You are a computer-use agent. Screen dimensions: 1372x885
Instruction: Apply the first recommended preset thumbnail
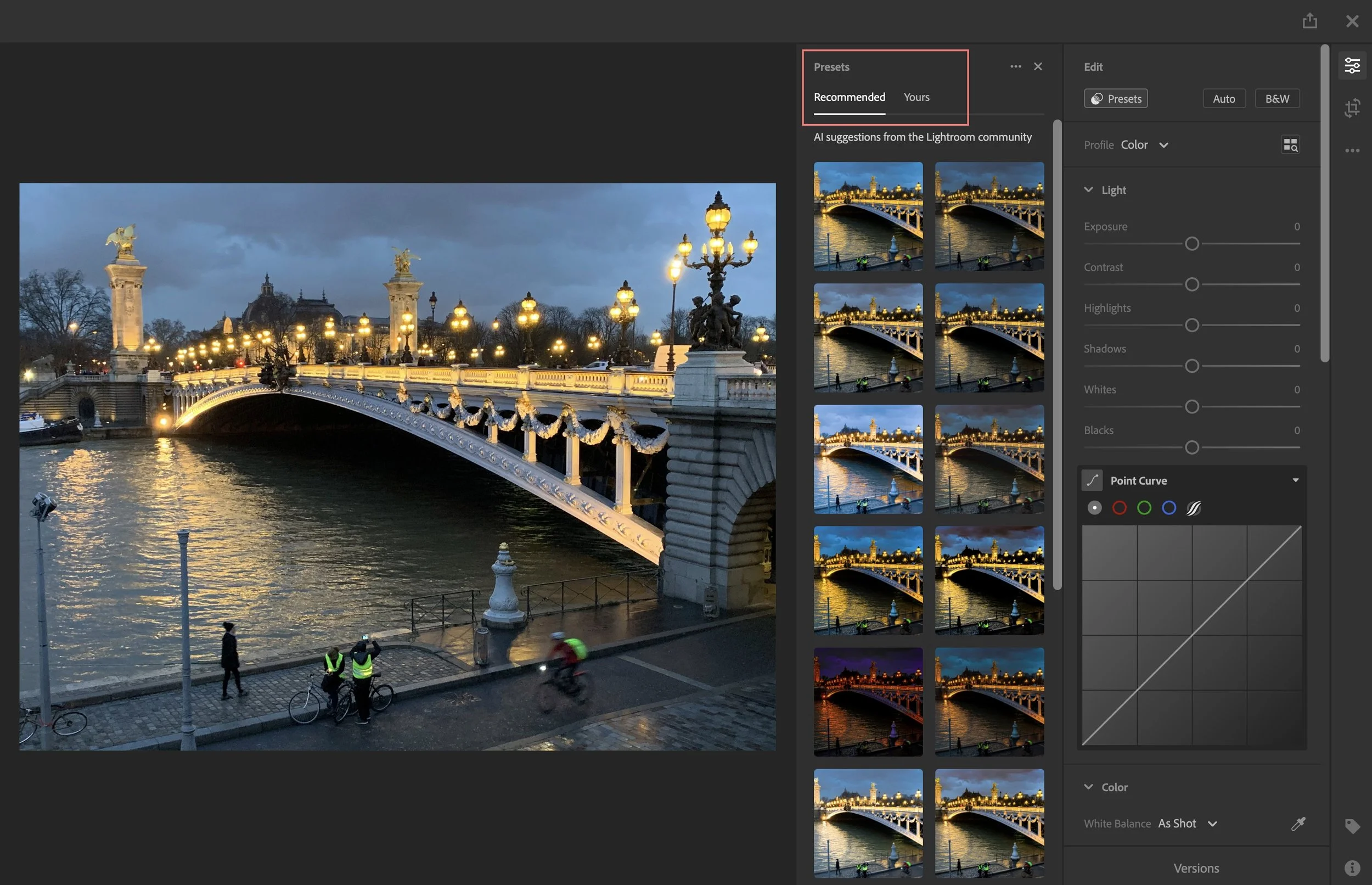[x=868, y=216]
